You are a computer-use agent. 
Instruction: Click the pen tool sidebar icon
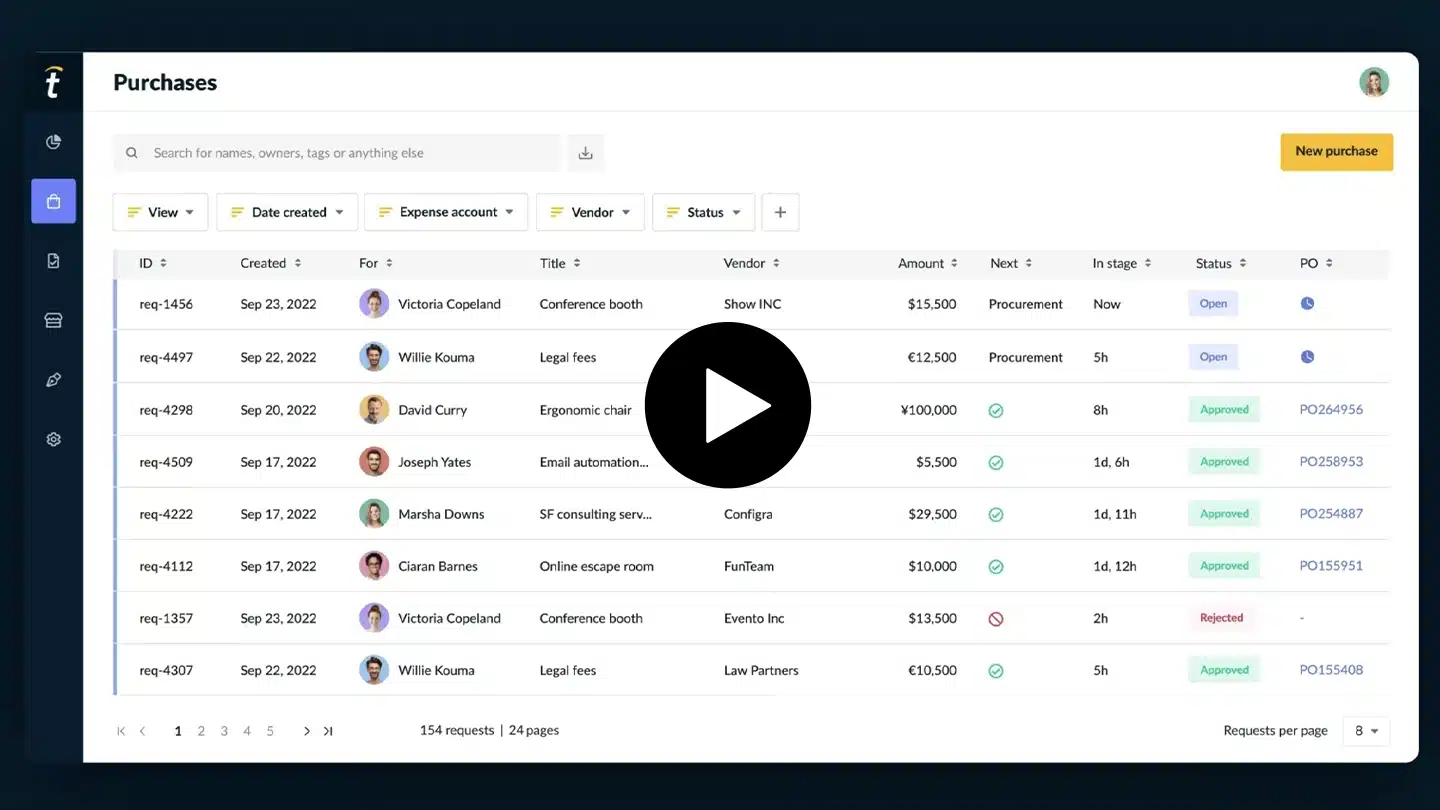pos(54,380)
